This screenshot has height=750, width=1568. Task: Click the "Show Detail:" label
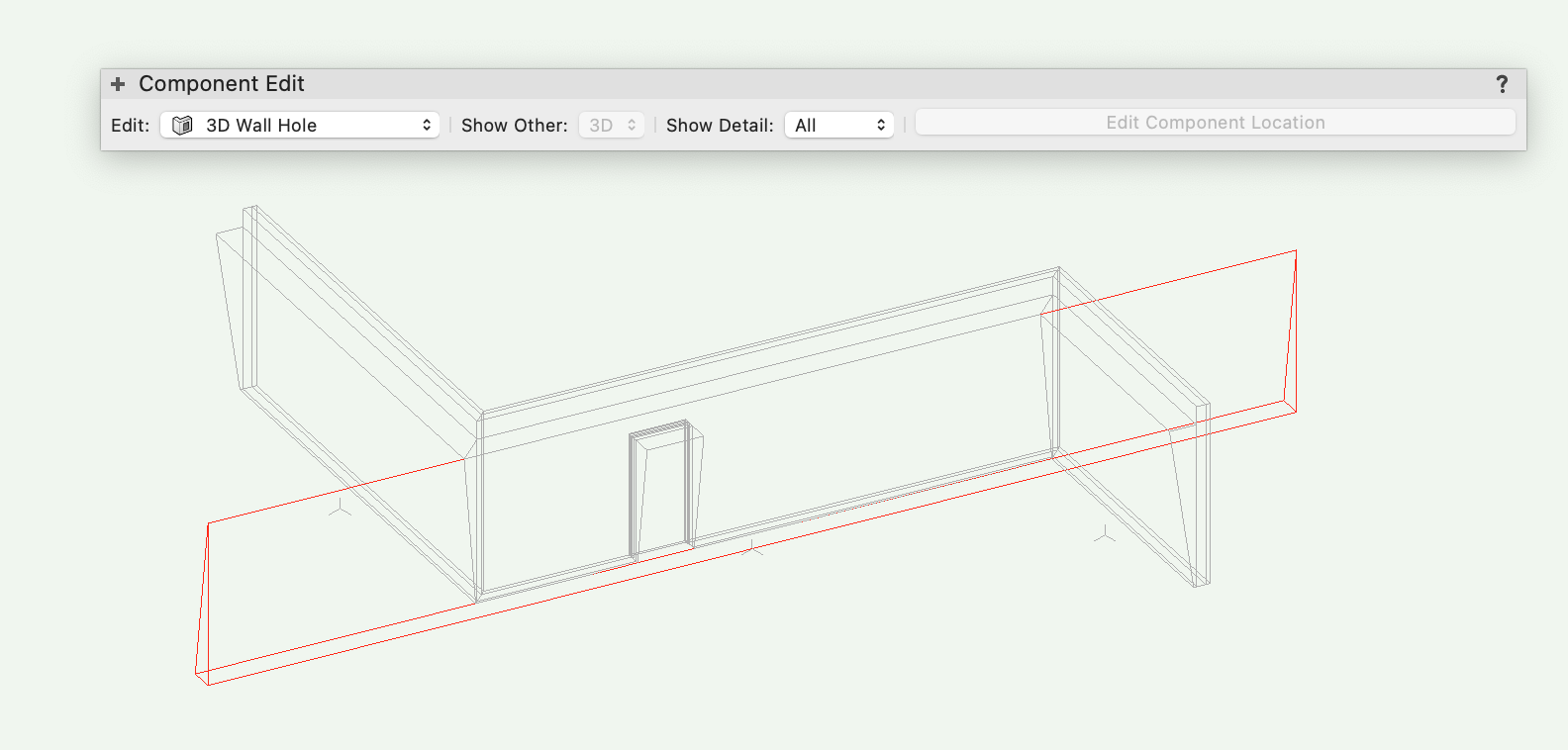[x=720, y=126]
